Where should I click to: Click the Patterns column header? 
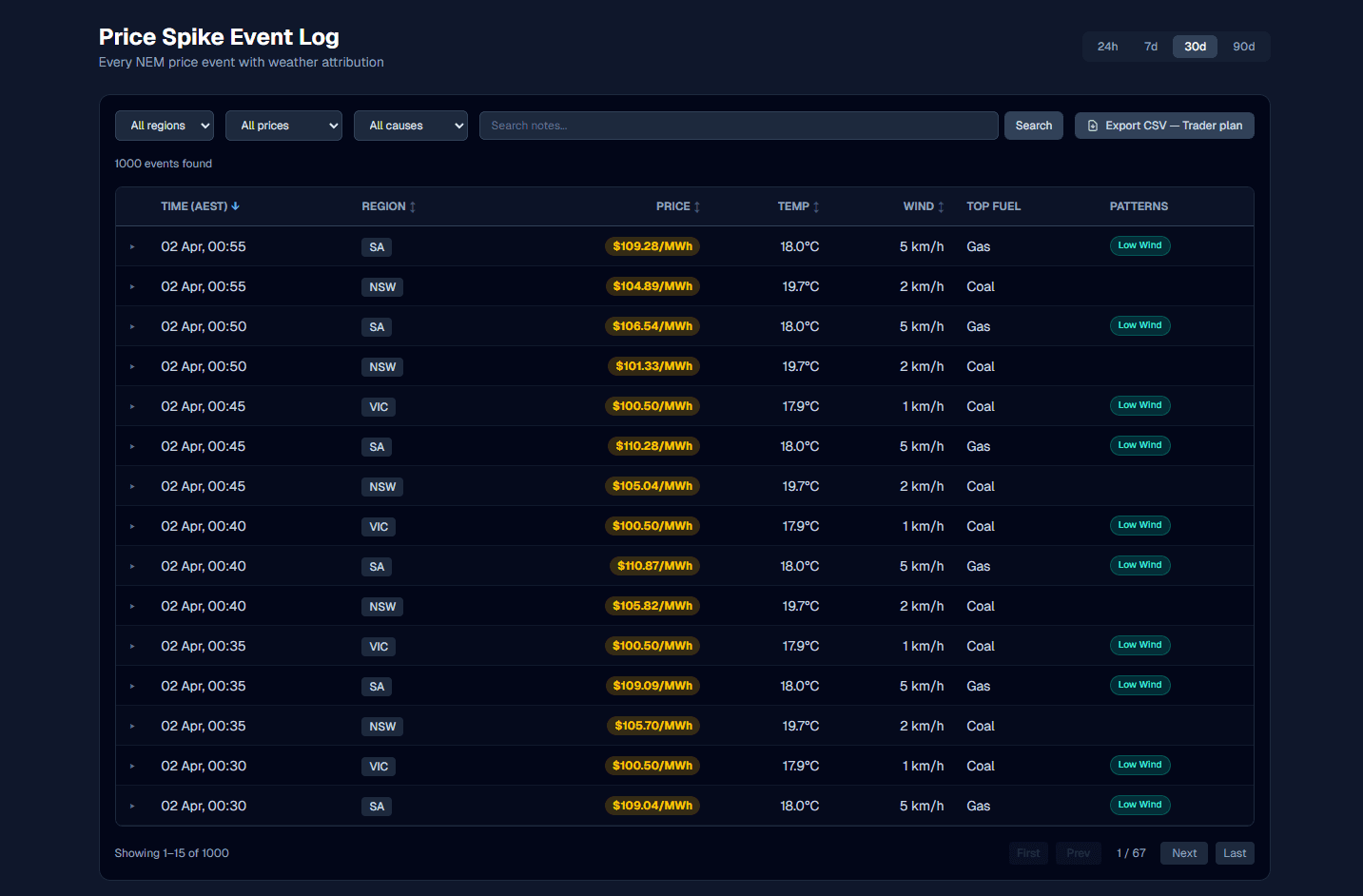(1139, 206)
